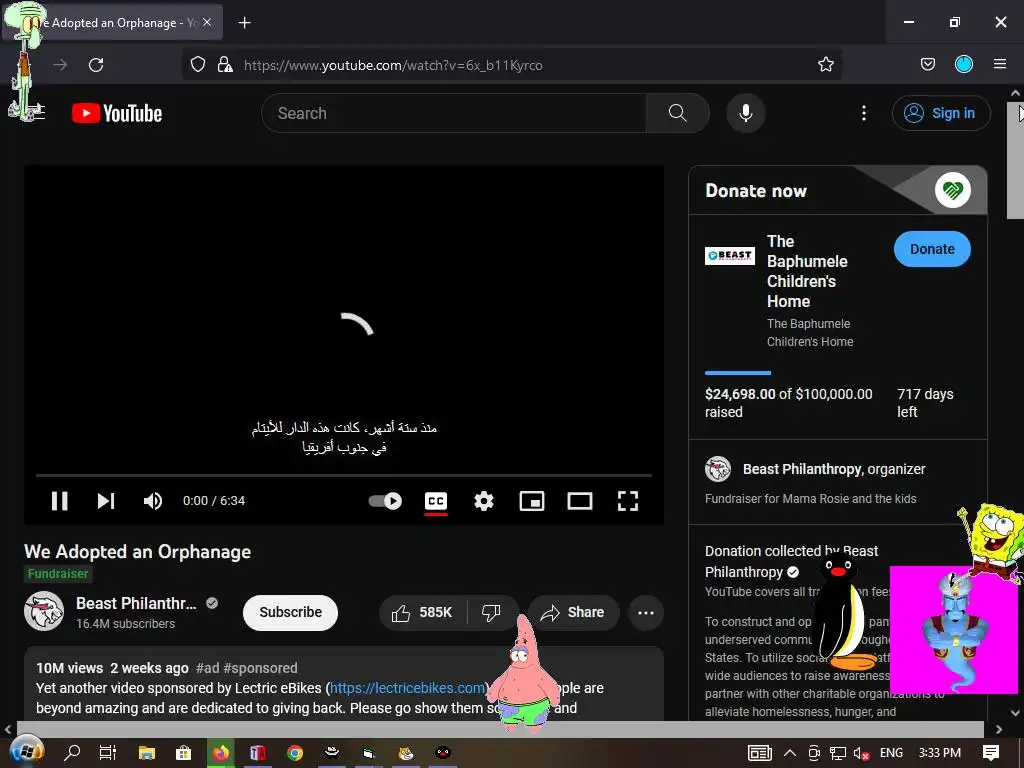Toggle closed captions CC button

click(436, 501)
